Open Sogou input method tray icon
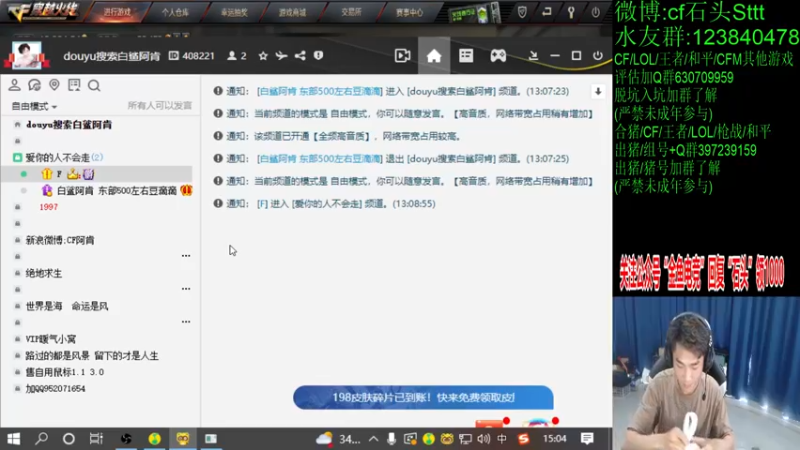 (523, 439)
